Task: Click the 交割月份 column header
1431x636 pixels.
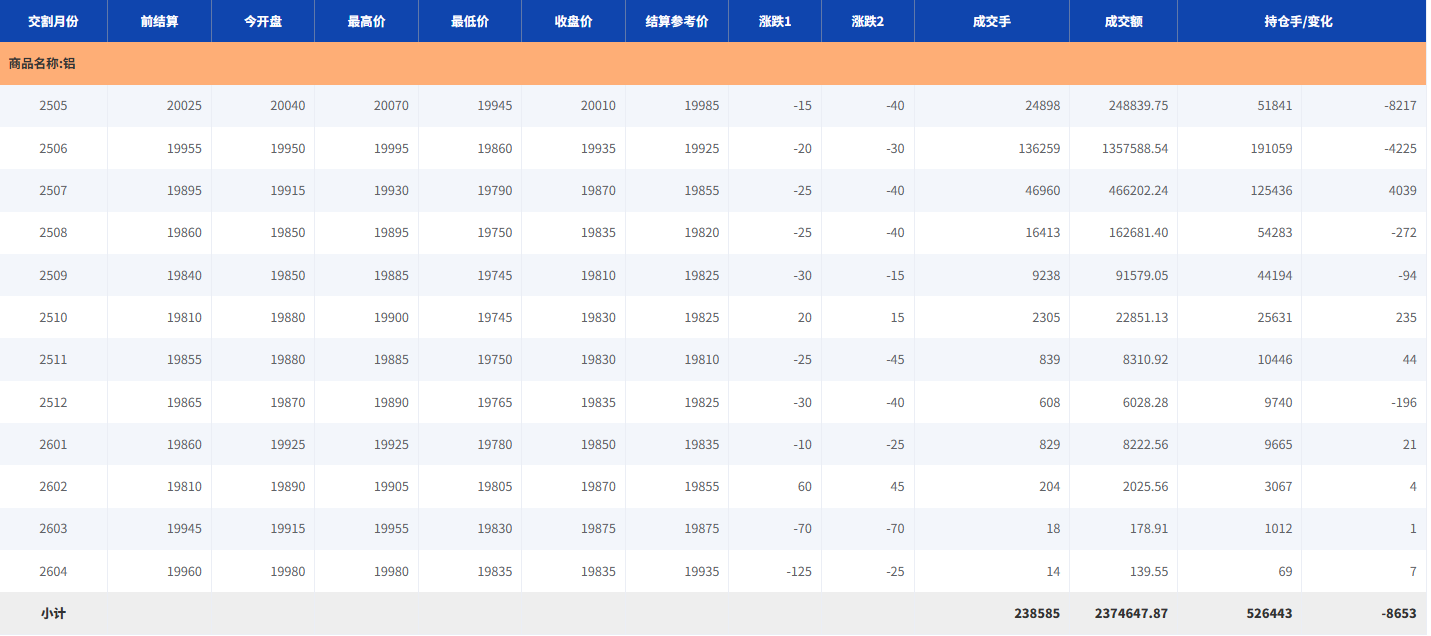Action: 53,21
